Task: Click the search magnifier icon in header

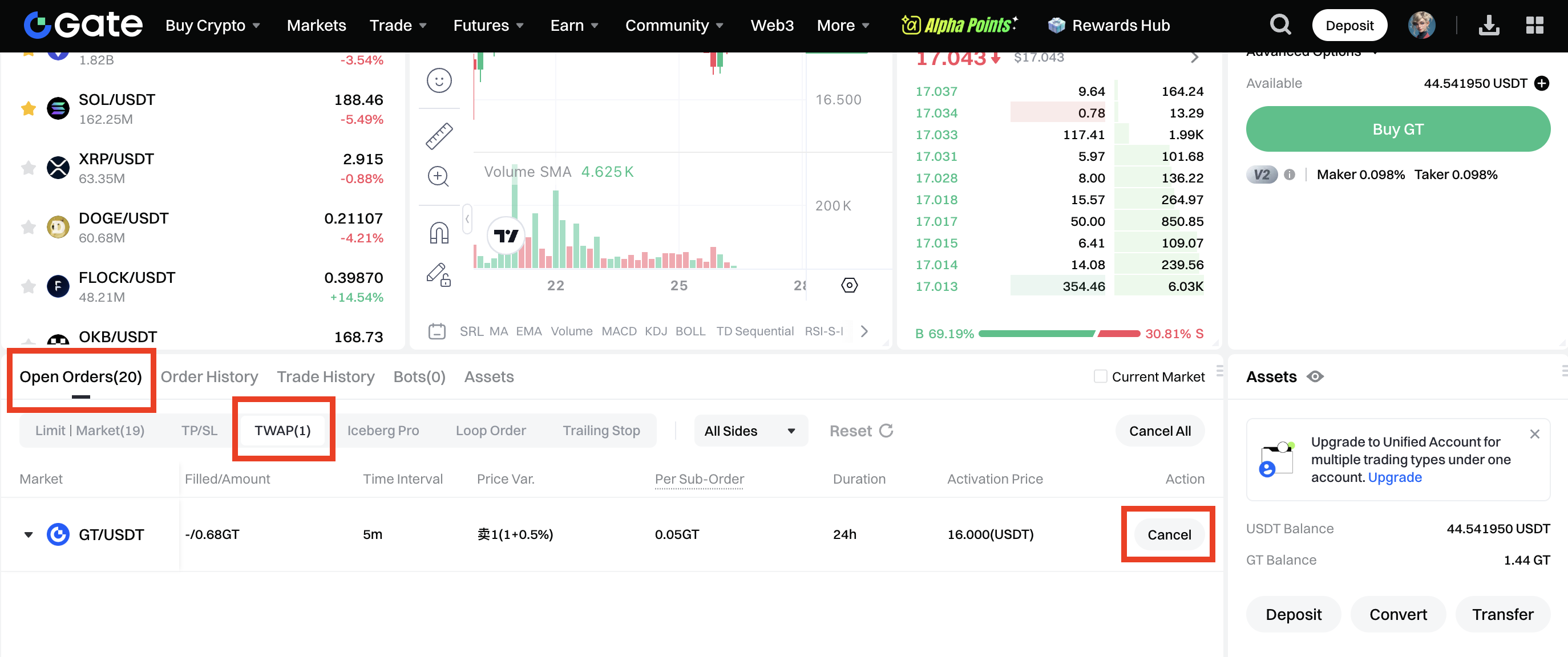Action: pos(1279,25)
